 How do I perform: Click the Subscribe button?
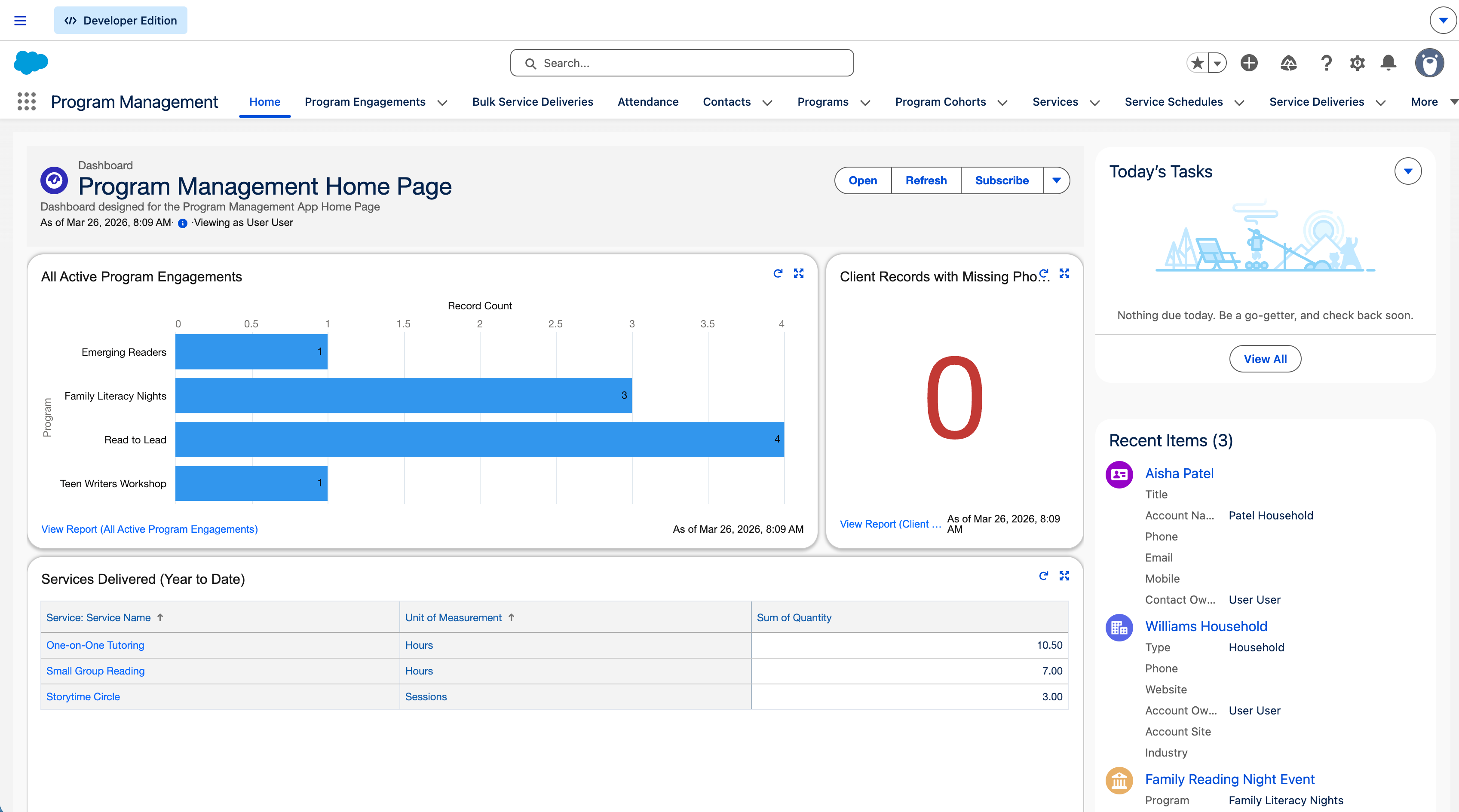click(x=1001, y=180)
